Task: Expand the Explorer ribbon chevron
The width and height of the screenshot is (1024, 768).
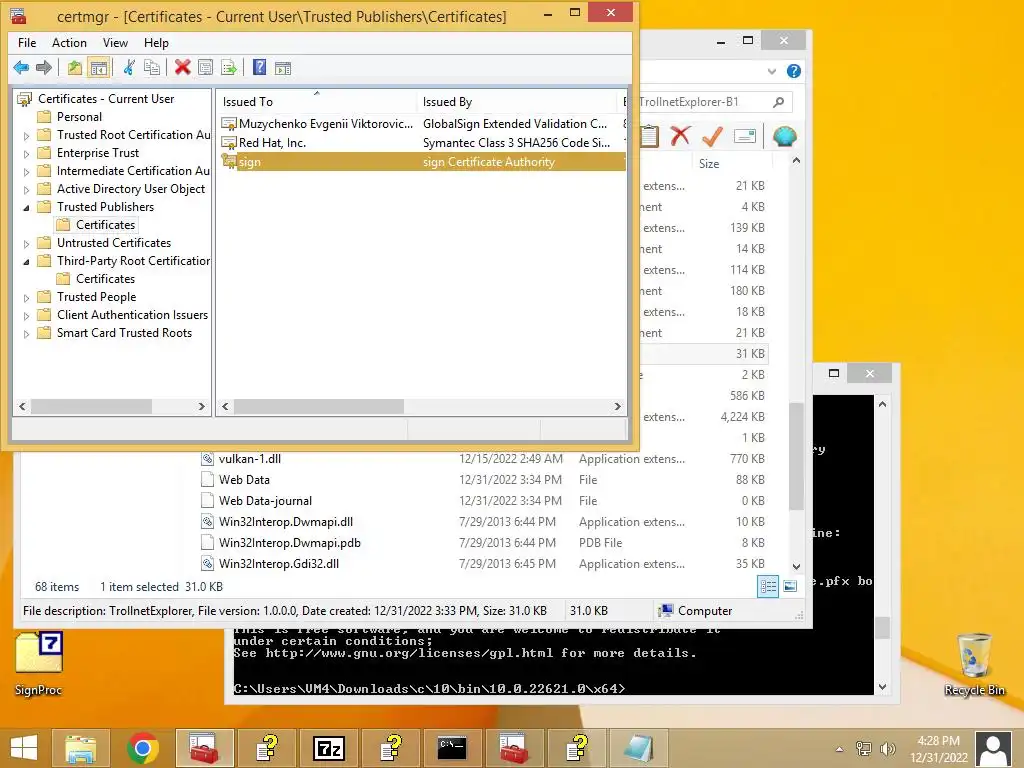Action: click(772, 71)
